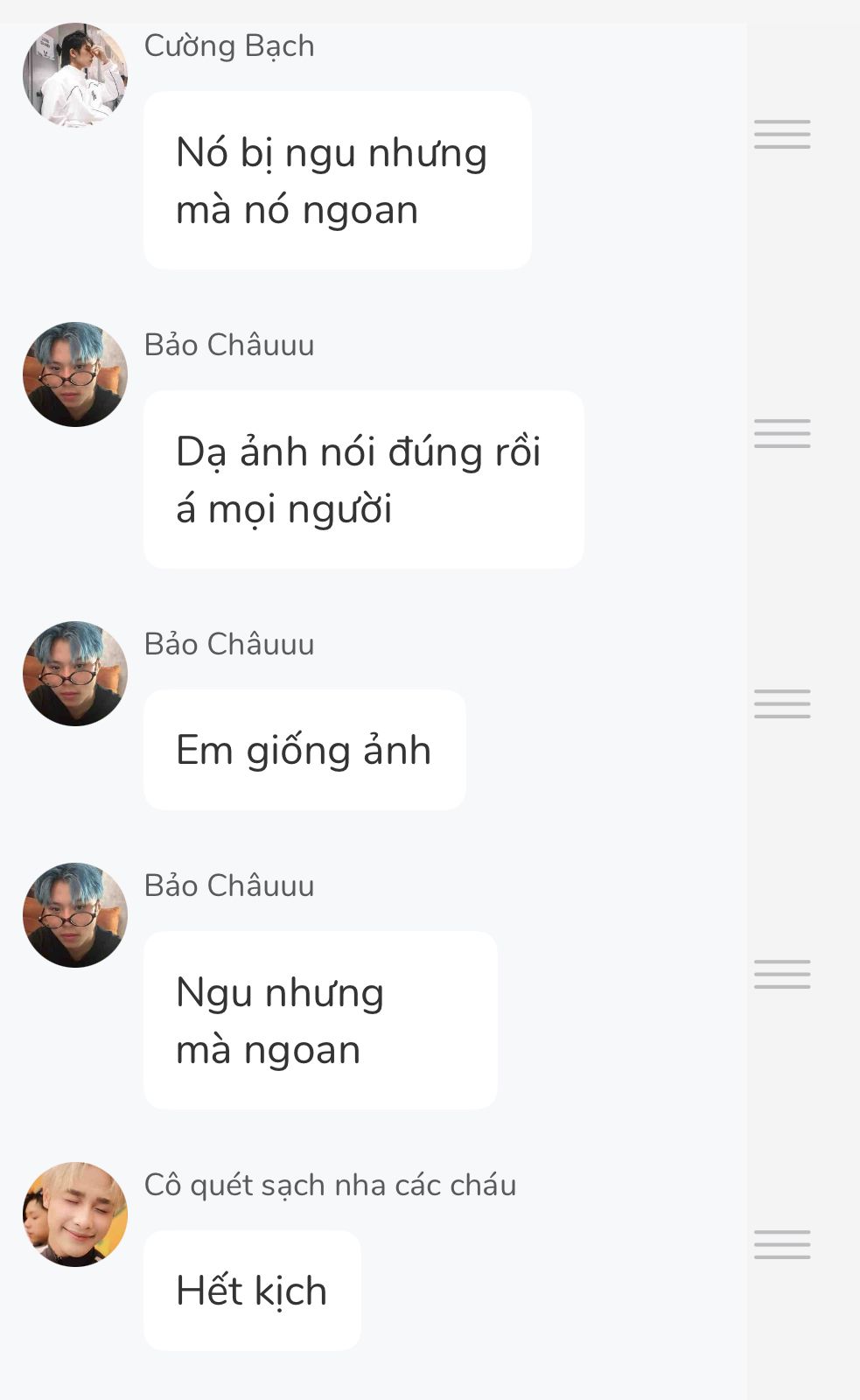Tap the handle icon beside "Em giống ảnh"
Viewport: 860px width, 1400px height.
coord(782,703)
